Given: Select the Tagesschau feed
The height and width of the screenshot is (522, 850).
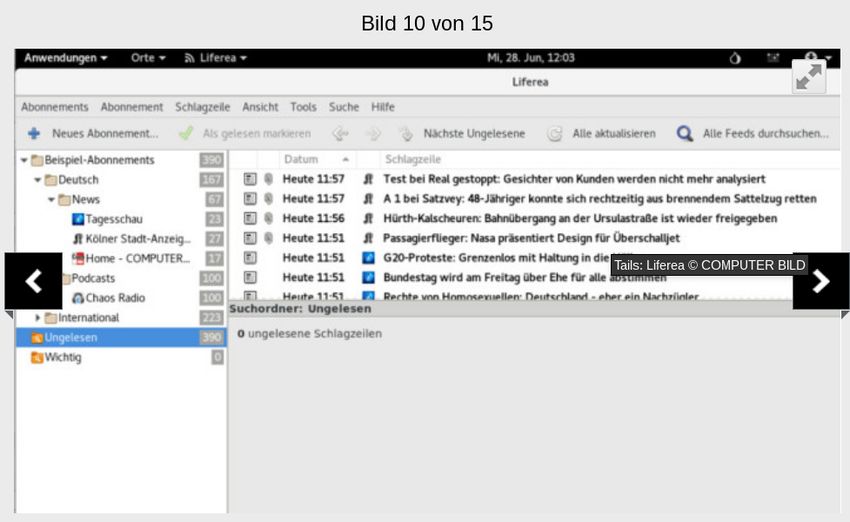Looking at the screenshot, I should (x=114, y=219).
